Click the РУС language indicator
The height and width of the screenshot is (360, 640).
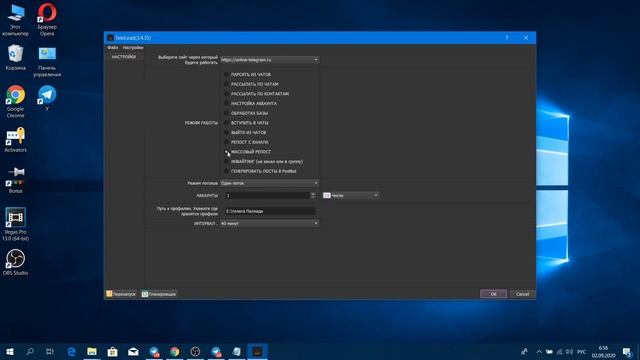582,351
